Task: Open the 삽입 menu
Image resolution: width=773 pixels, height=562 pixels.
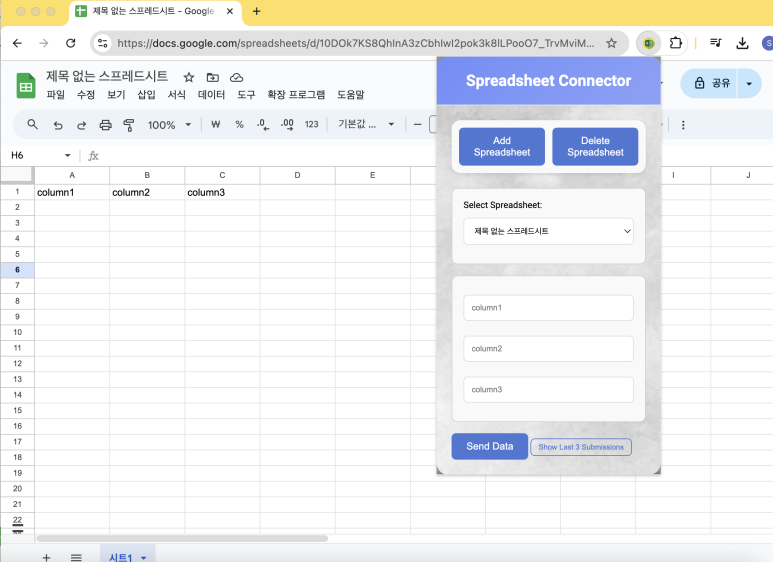Action: (146, 95)
